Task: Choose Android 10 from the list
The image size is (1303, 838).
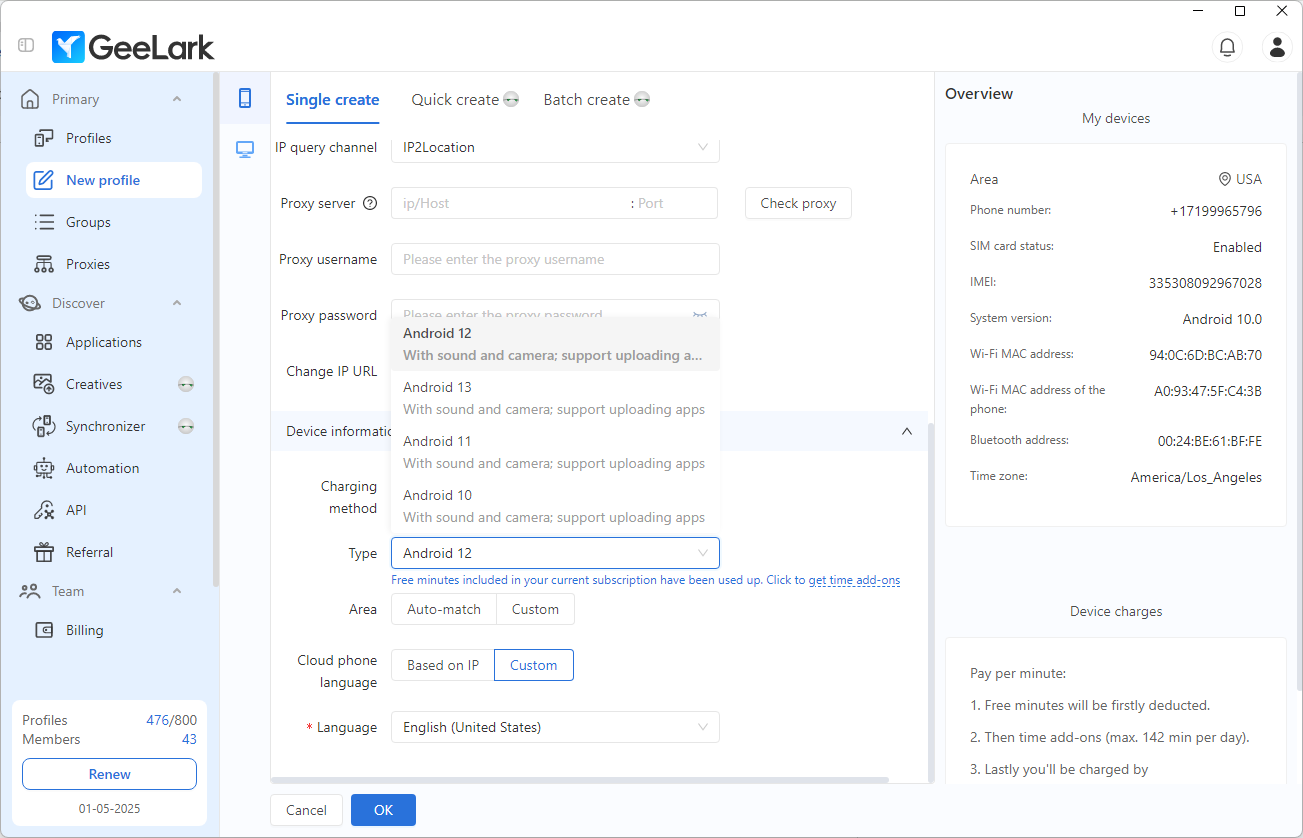Action: (x=555, y=506)
